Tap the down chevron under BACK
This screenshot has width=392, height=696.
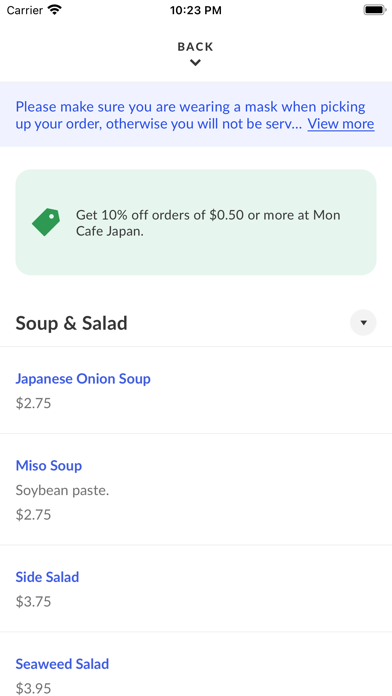(195, 63)
